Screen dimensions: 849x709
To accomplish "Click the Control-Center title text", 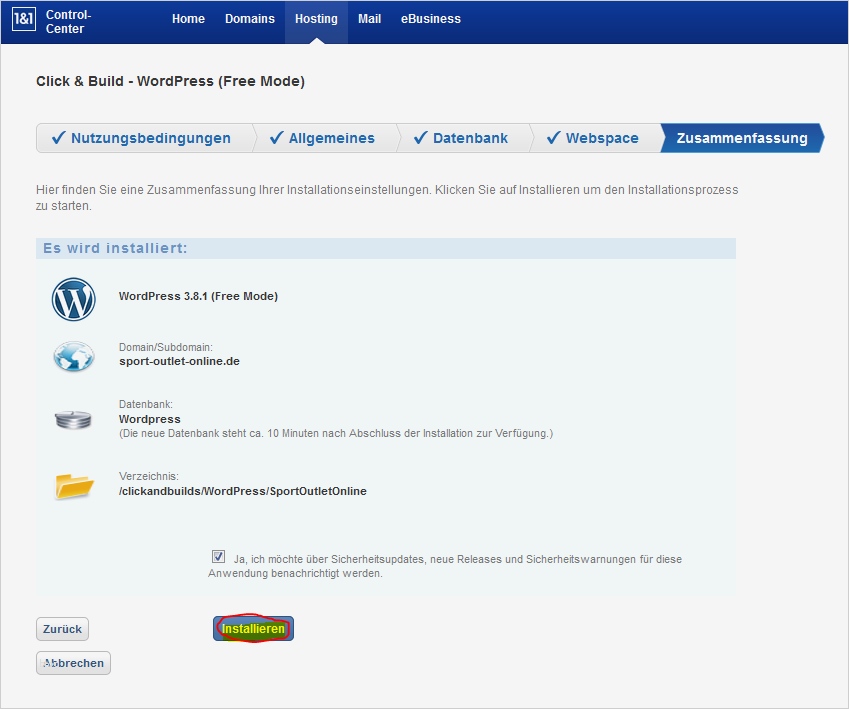I will (x=68, y=22).
